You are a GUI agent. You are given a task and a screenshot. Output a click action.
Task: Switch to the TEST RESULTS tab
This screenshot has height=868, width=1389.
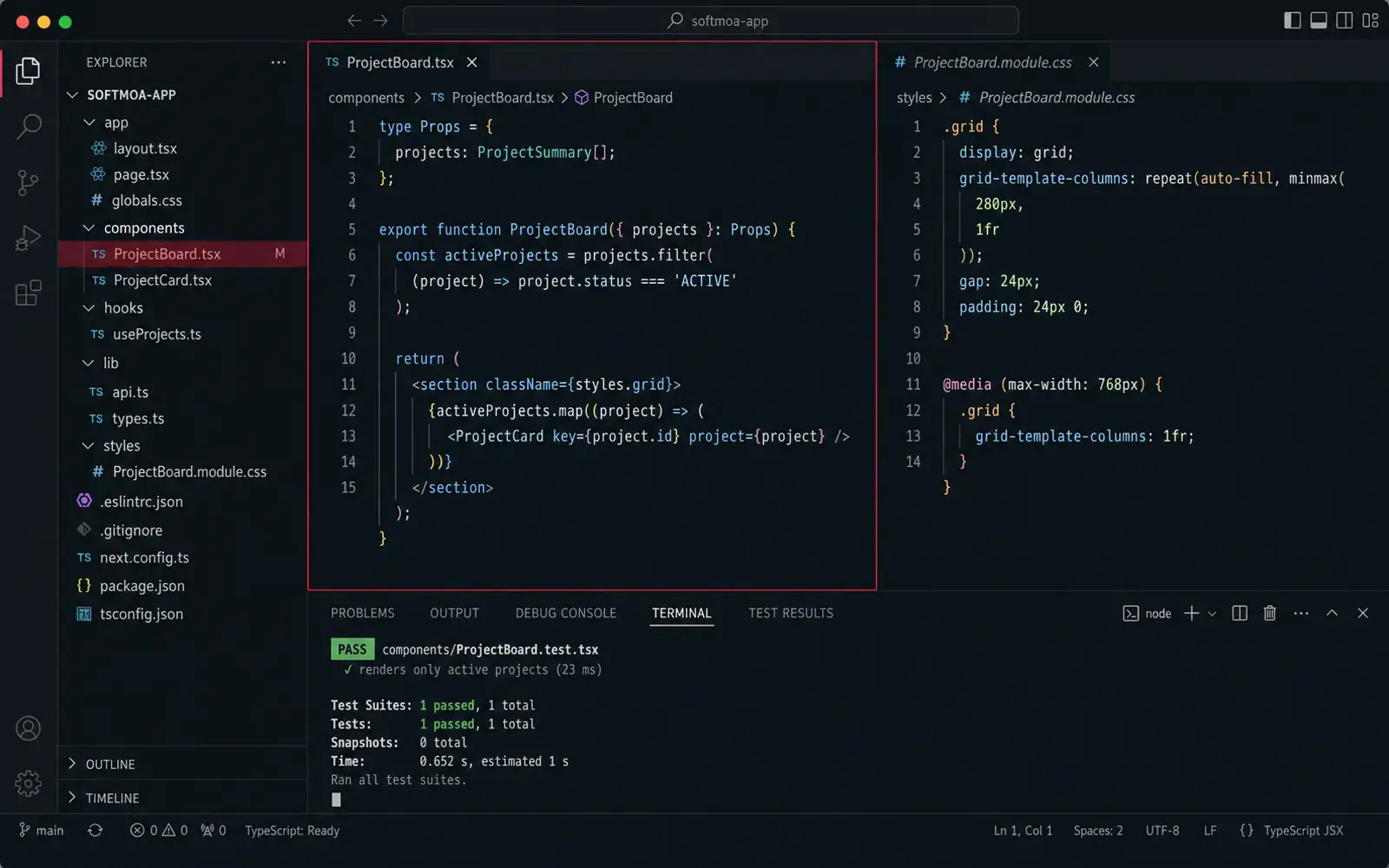791,613
